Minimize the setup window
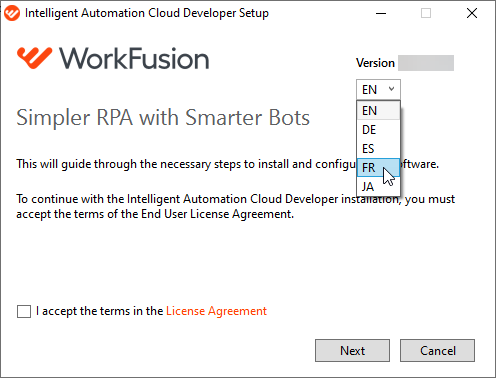 point(381,13)
